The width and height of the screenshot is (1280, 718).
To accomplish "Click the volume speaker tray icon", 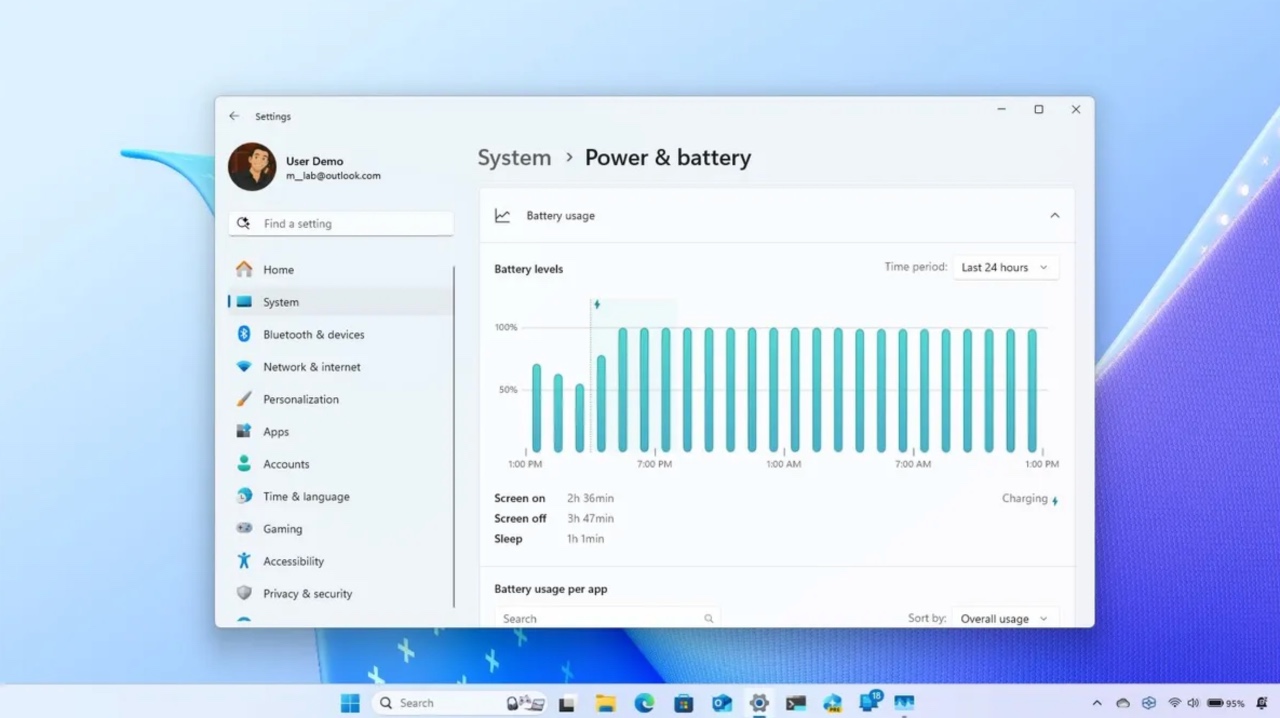I will 1193,703.
